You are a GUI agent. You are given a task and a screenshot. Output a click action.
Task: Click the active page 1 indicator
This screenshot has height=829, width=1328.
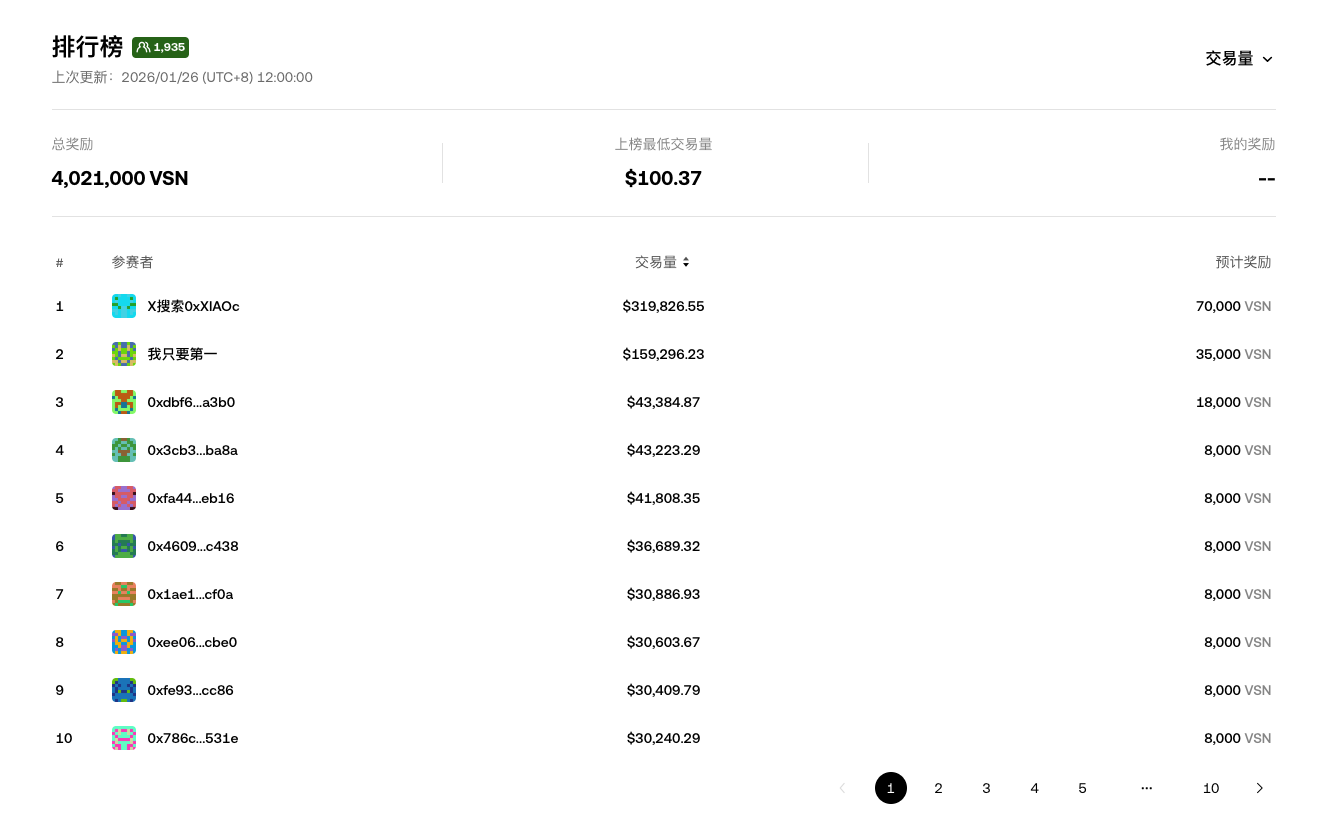click(x=891, y=788)
